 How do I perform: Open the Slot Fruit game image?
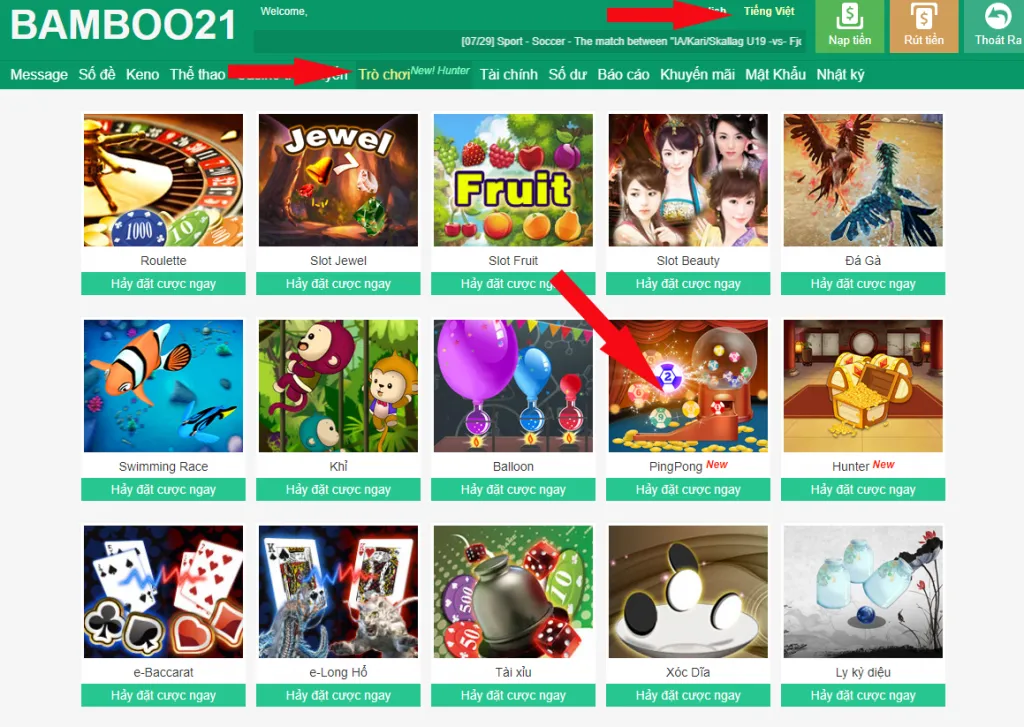tap(513, 180)
